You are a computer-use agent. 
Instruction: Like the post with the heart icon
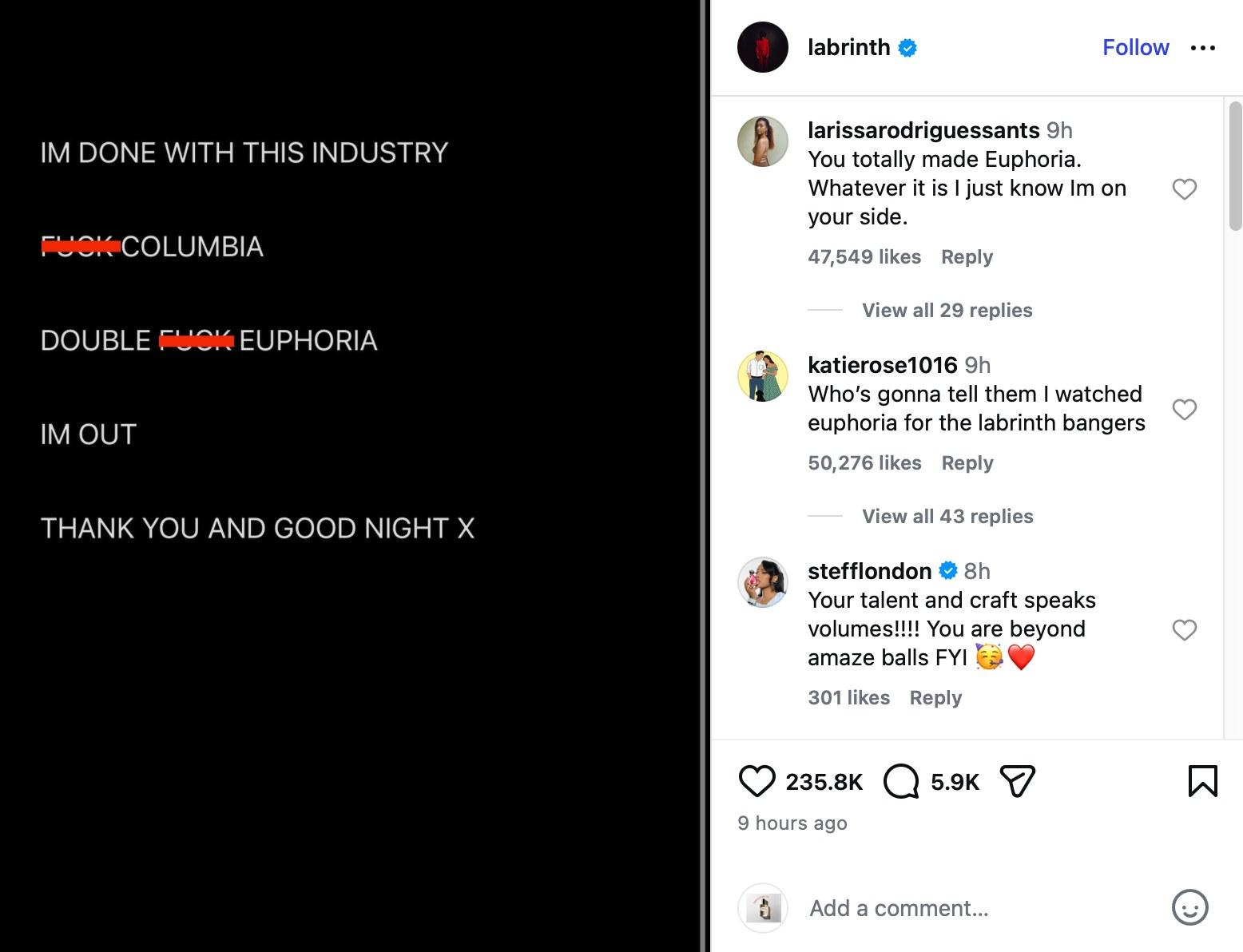757,781
